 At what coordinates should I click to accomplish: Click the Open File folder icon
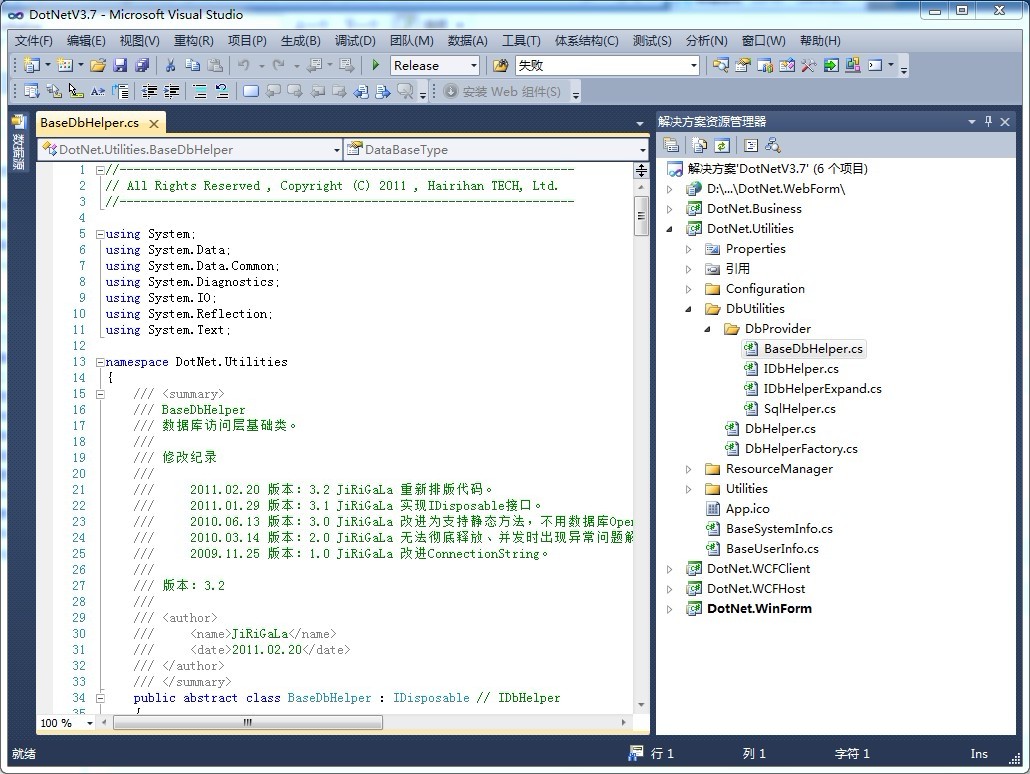tap(98, 65)
